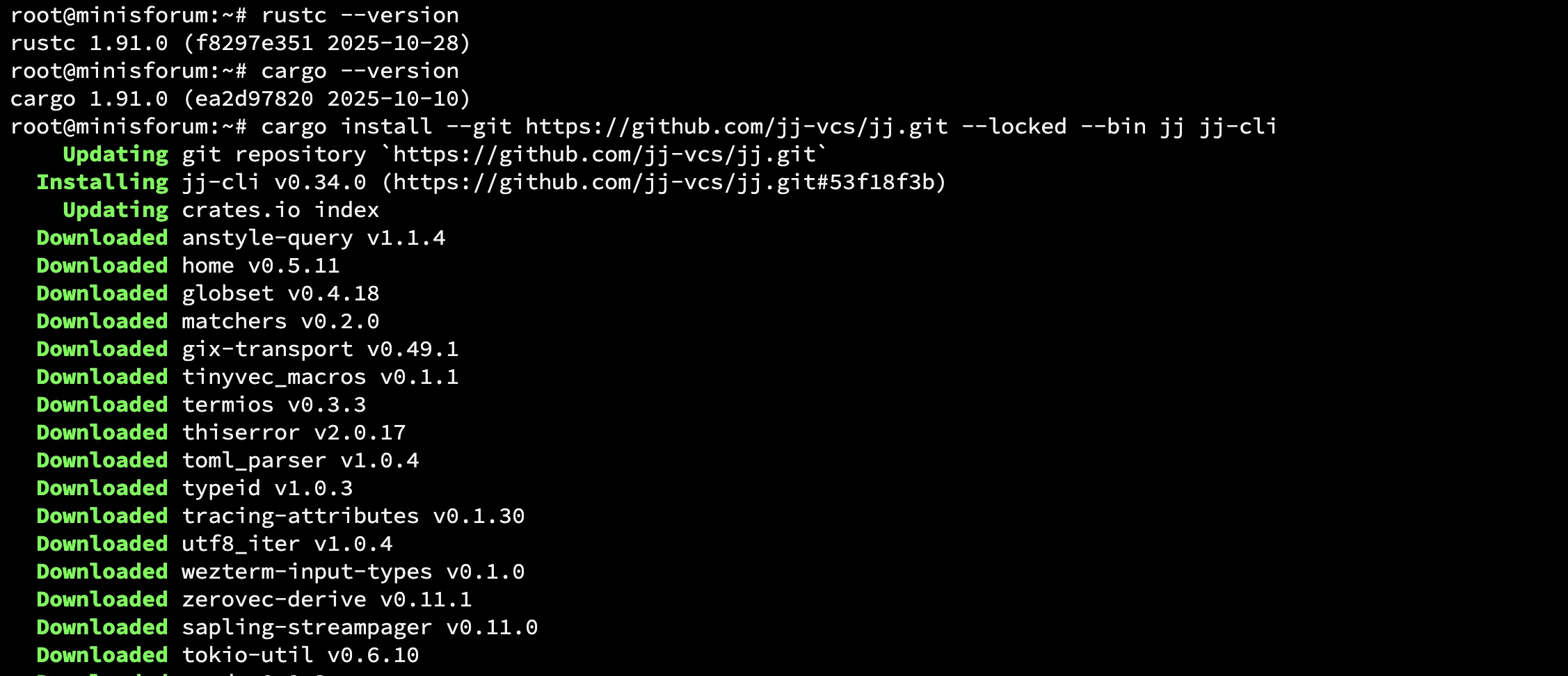This screenshot has height=676, width=1568.
Task: Click the thiserror v2.0.17 package line
Action: pos(293,433)
